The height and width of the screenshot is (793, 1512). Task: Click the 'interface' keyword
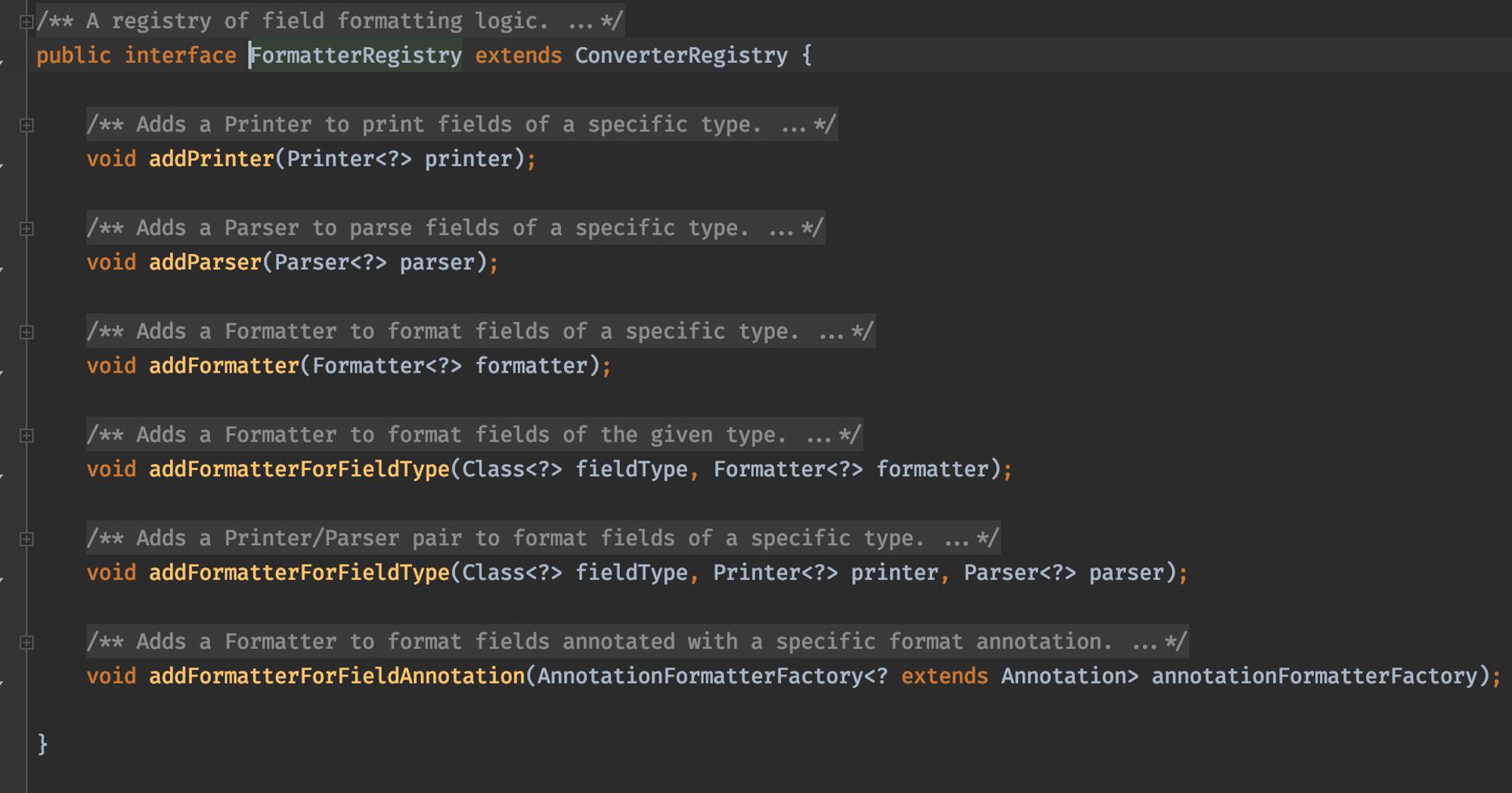[181, 55]
